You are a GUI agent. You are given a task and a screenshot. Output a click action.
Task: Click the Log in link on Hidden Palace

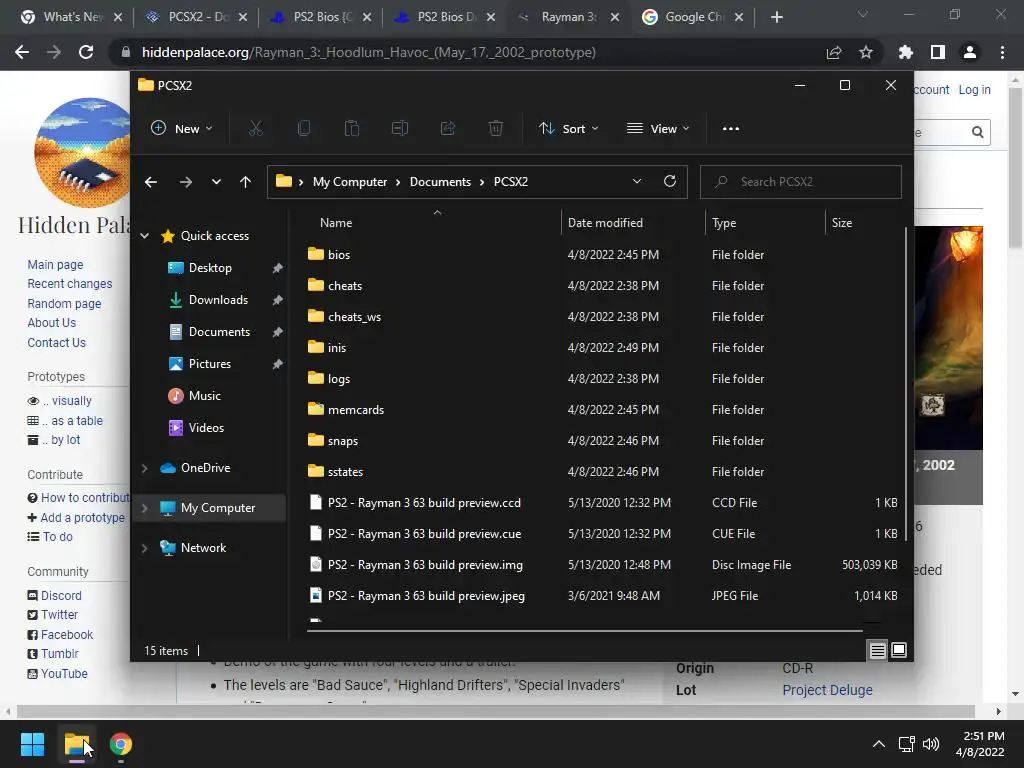click(x=974, y=90)
